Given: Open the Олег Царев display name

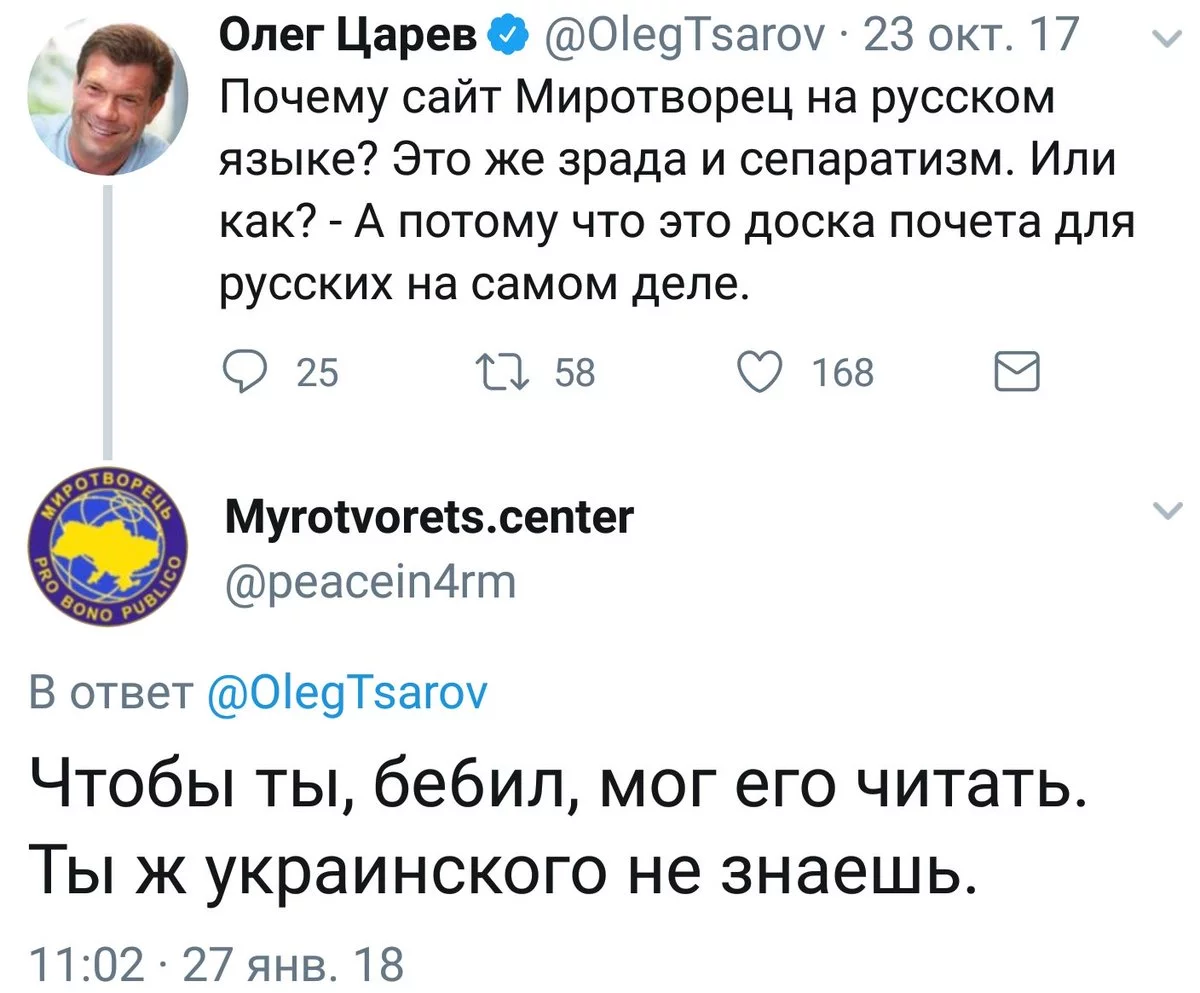Looking at the screenshot, I should [349, 38].
